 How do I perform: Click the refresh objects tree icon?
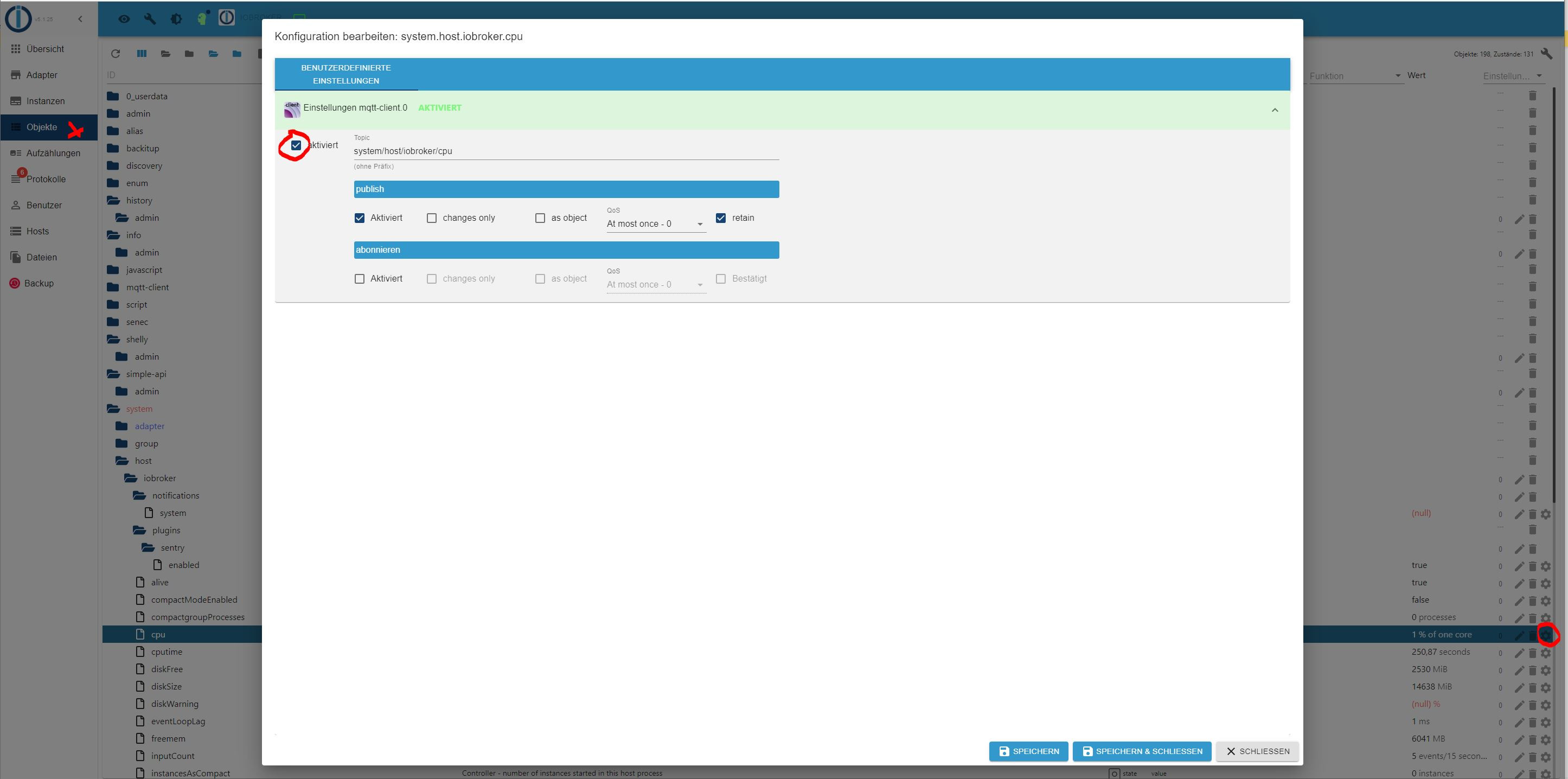(x=116, y=54)
